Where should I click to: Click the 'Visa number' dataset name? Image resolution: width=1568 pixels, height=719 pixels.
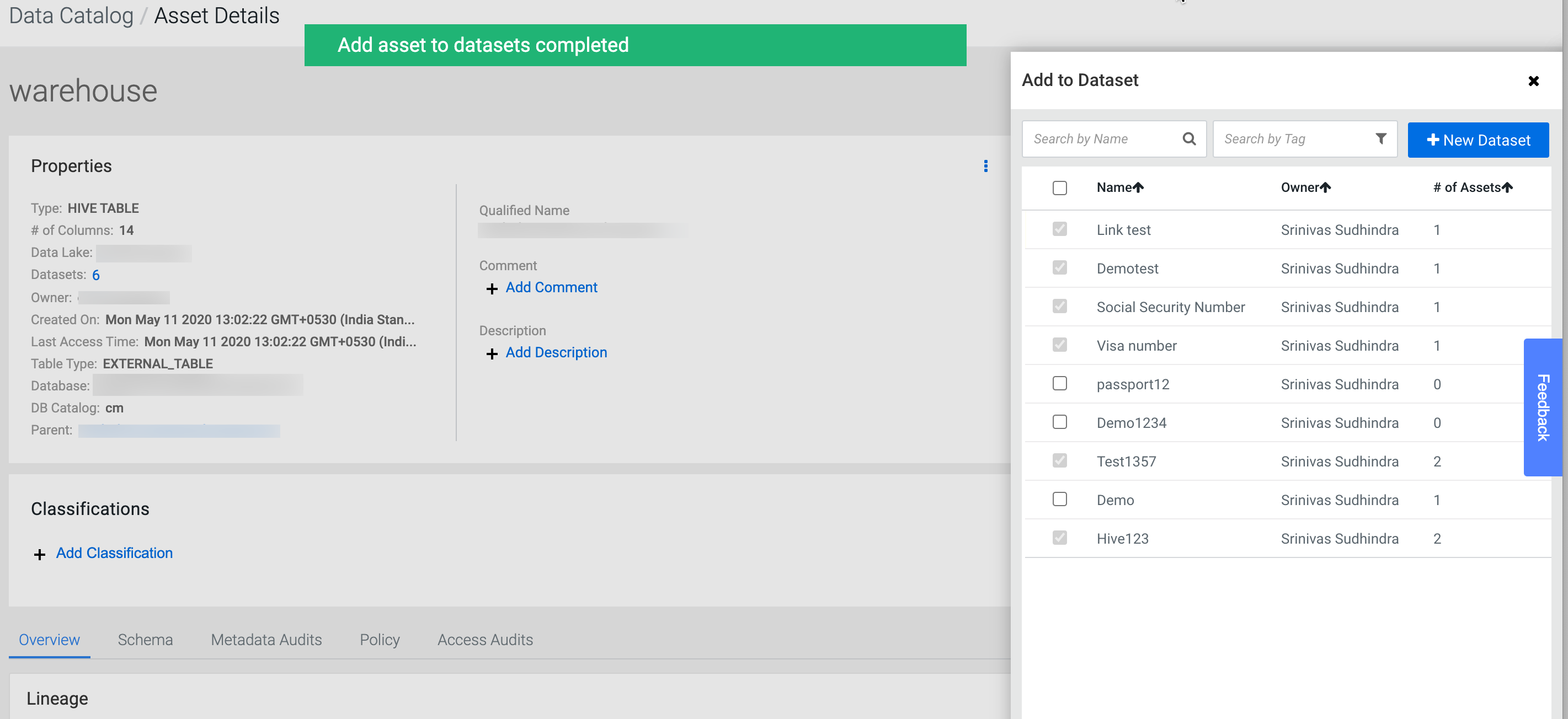(1137, 346)
